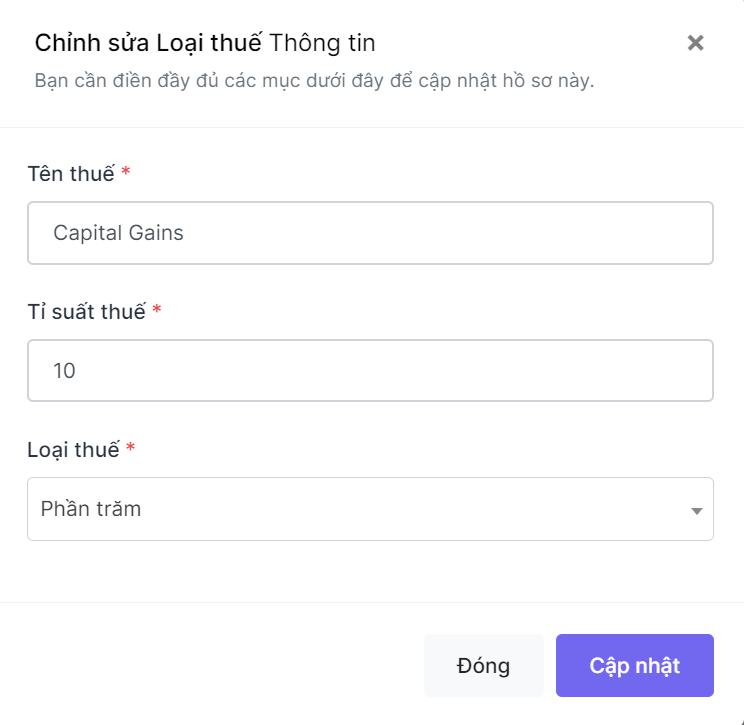
Task: Click the Tên thuế input field
Action: [370, 233]
